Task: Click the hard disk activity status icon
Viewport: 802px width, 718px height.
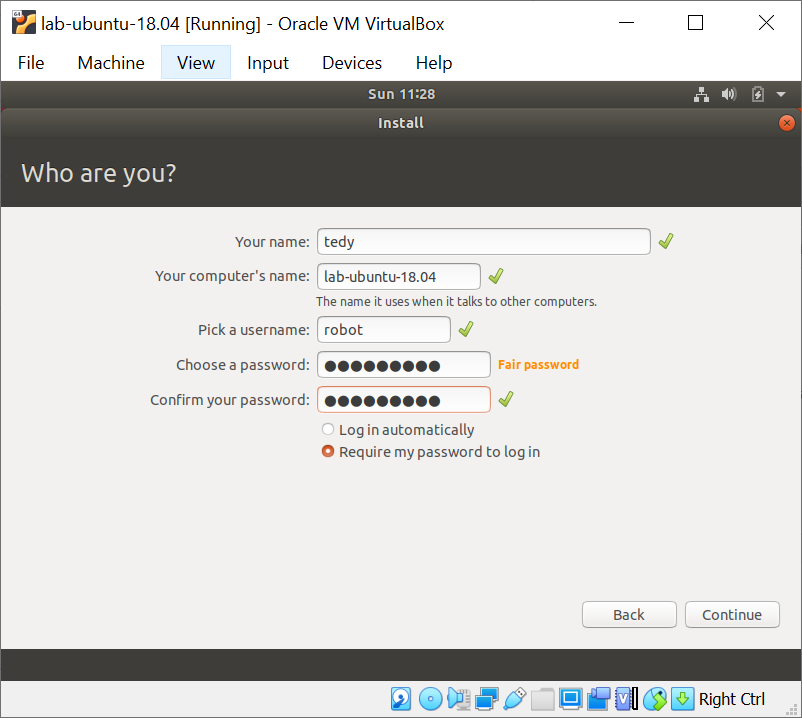Action: point(400,699)
